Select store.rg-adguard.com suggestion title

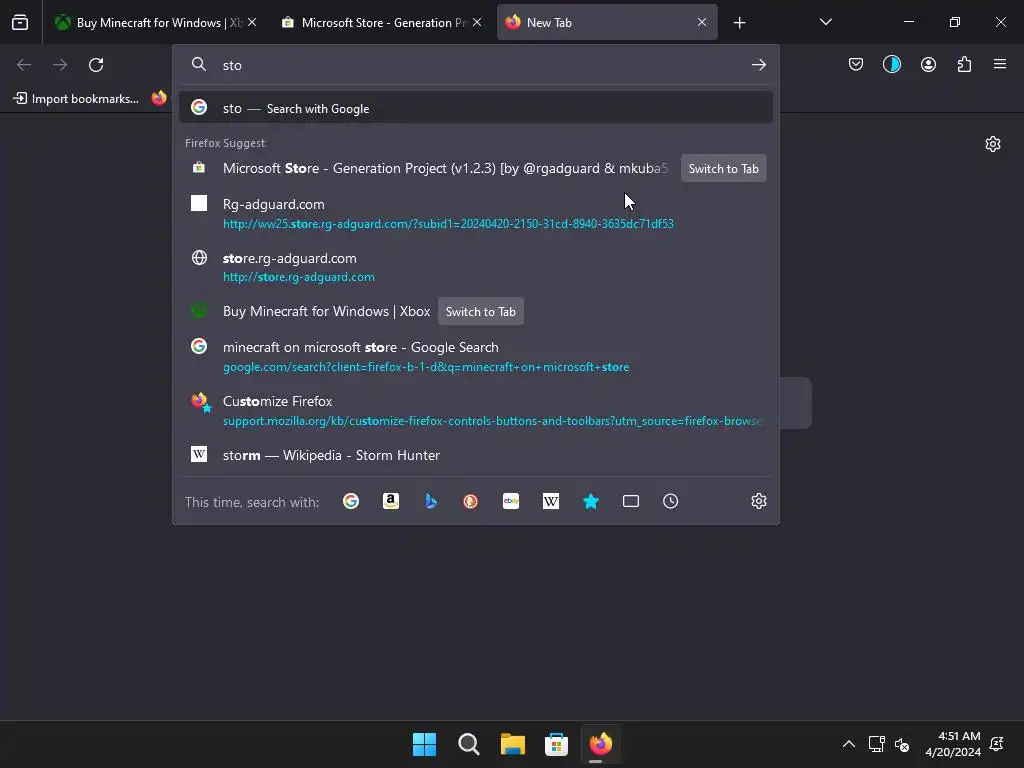pyautogui.click(x=289, y=258)
